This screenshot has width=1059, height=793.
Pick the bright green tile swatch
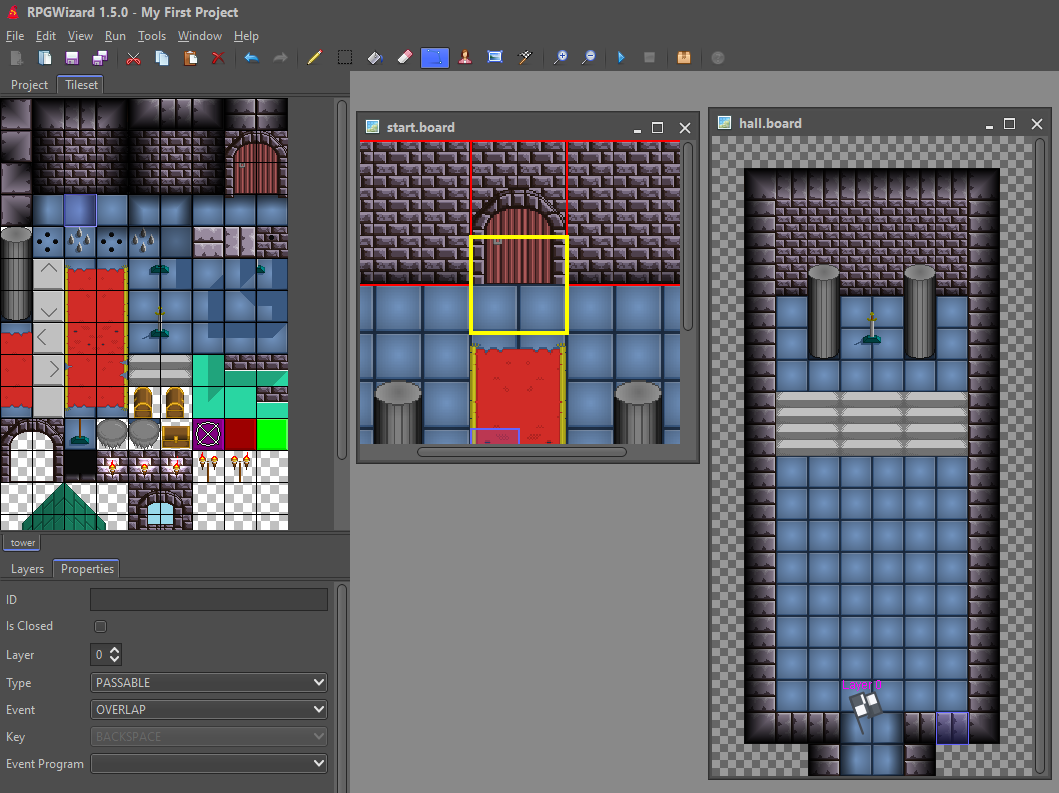272,434
